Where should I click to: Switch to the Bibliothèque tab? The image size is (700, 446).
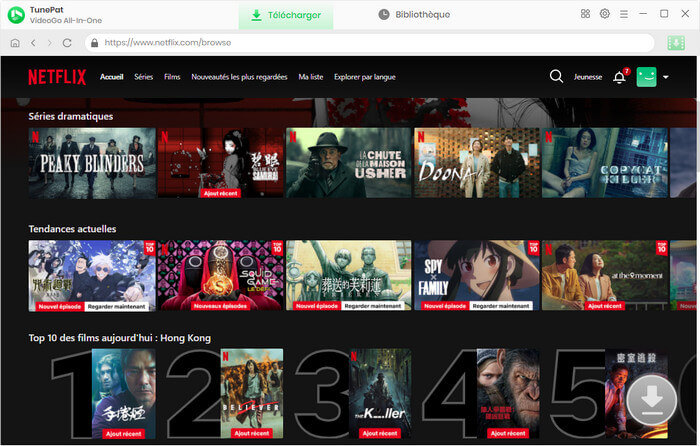414,15
